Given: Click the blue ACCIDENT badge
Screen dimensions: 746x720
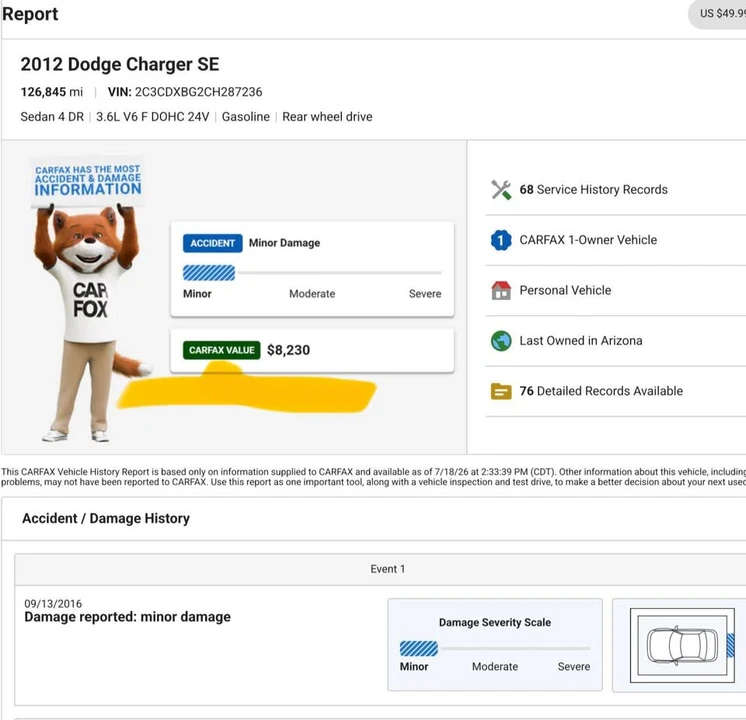Looking at the screenshot, I should (212, 243).
